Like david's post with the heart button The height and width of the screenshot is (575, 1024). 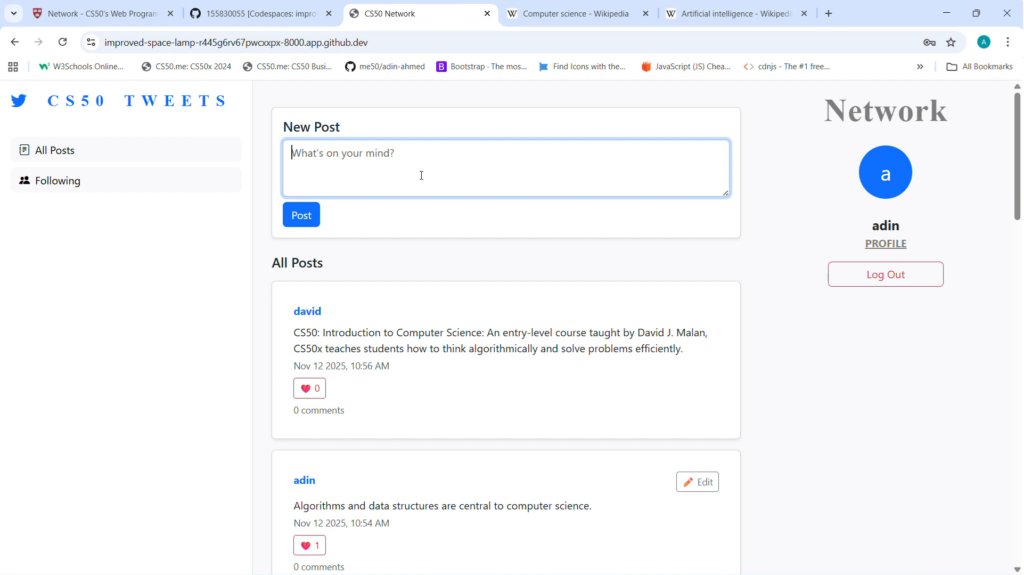point(310,388)
